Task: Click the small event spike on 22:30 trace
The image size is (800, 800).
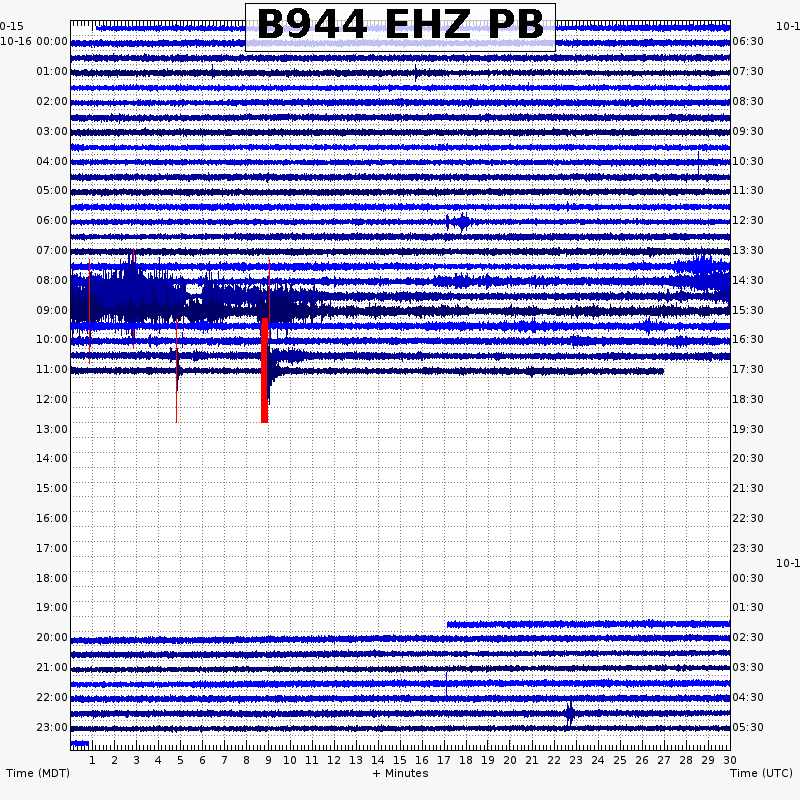Action: [570, 713]
